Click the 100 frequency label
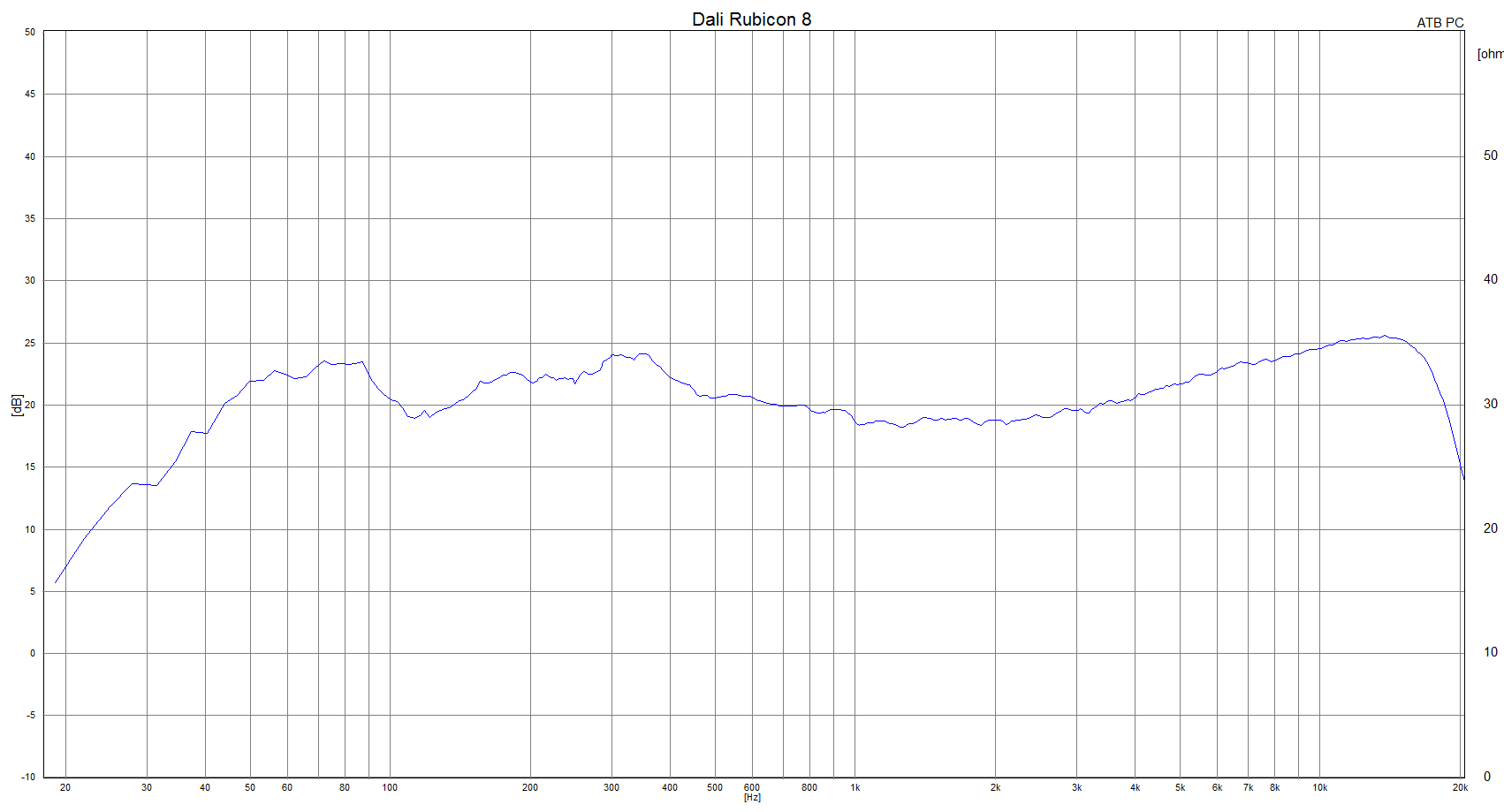 (390, 787)
